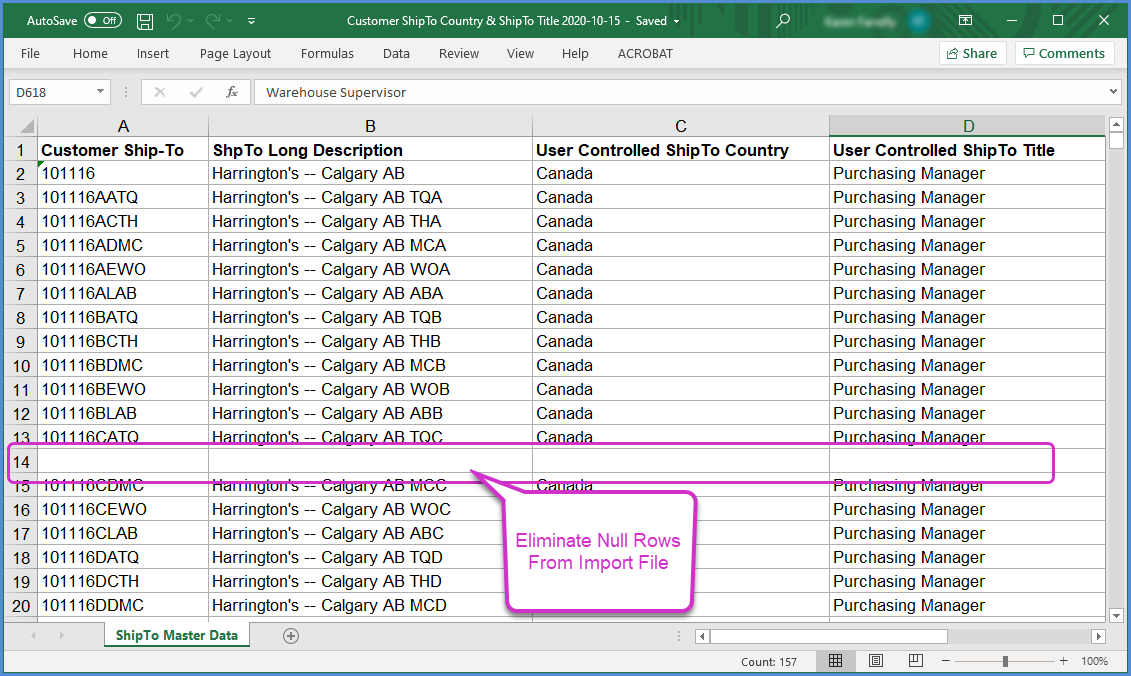Click into the formula bar text
Screen dimensions: 1131x676
coord(678,92)
